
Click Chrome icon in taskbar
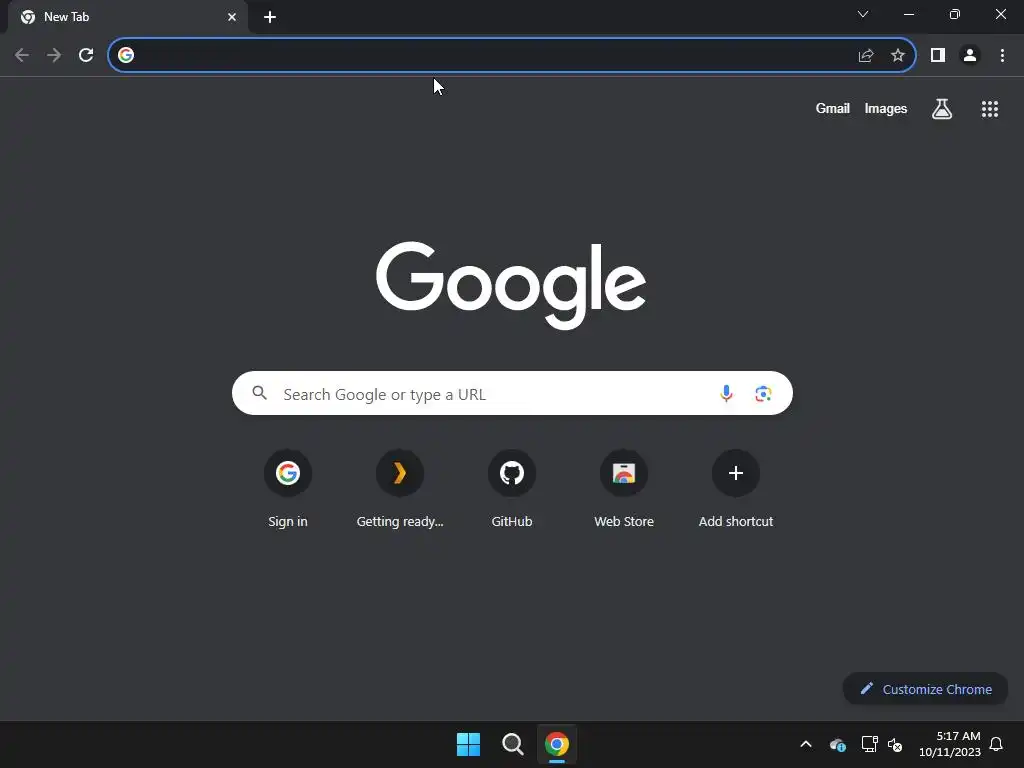[x=557, y=744]
